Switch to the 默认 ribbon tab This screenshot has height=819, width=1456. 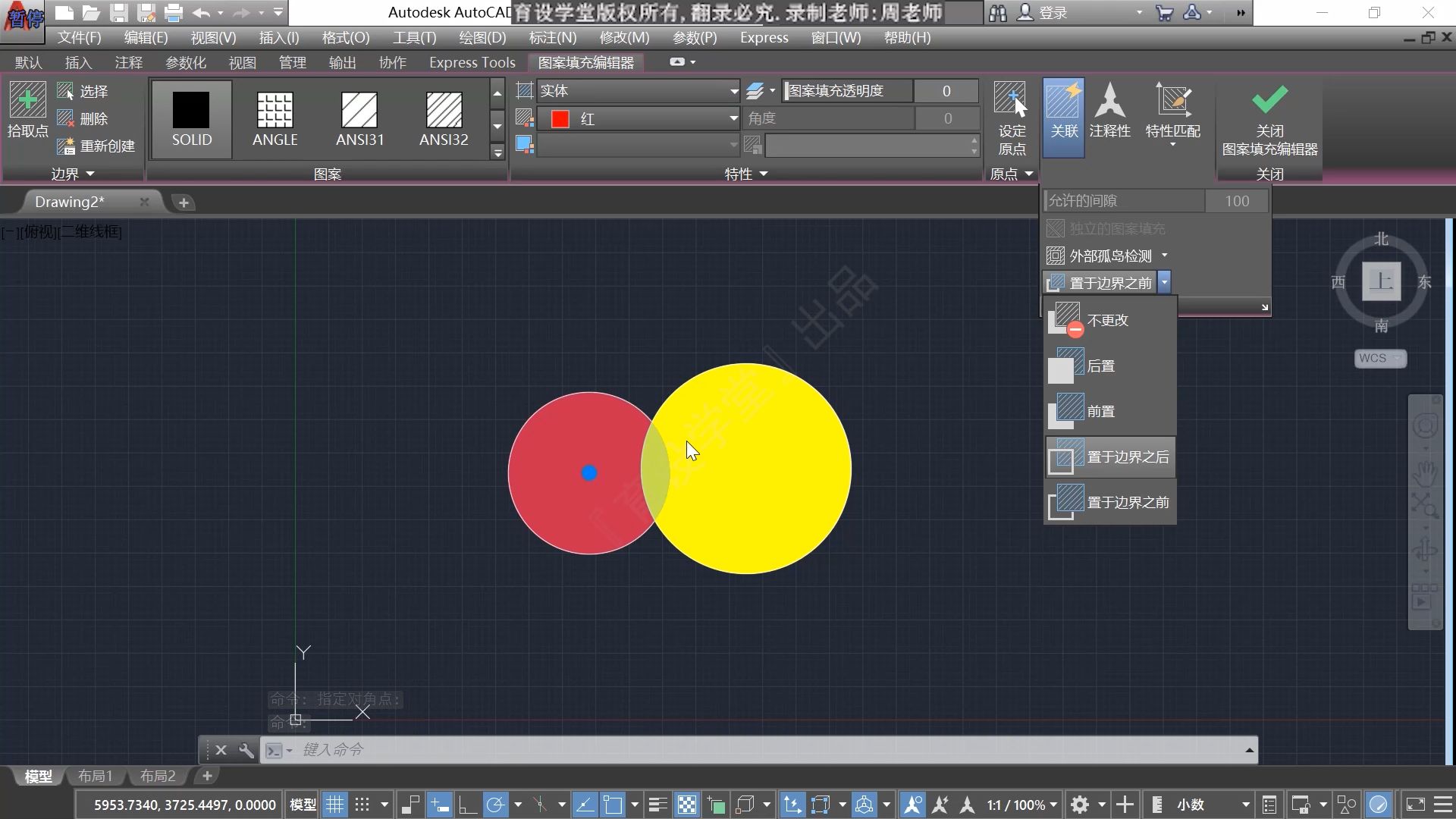pos(28,62)
